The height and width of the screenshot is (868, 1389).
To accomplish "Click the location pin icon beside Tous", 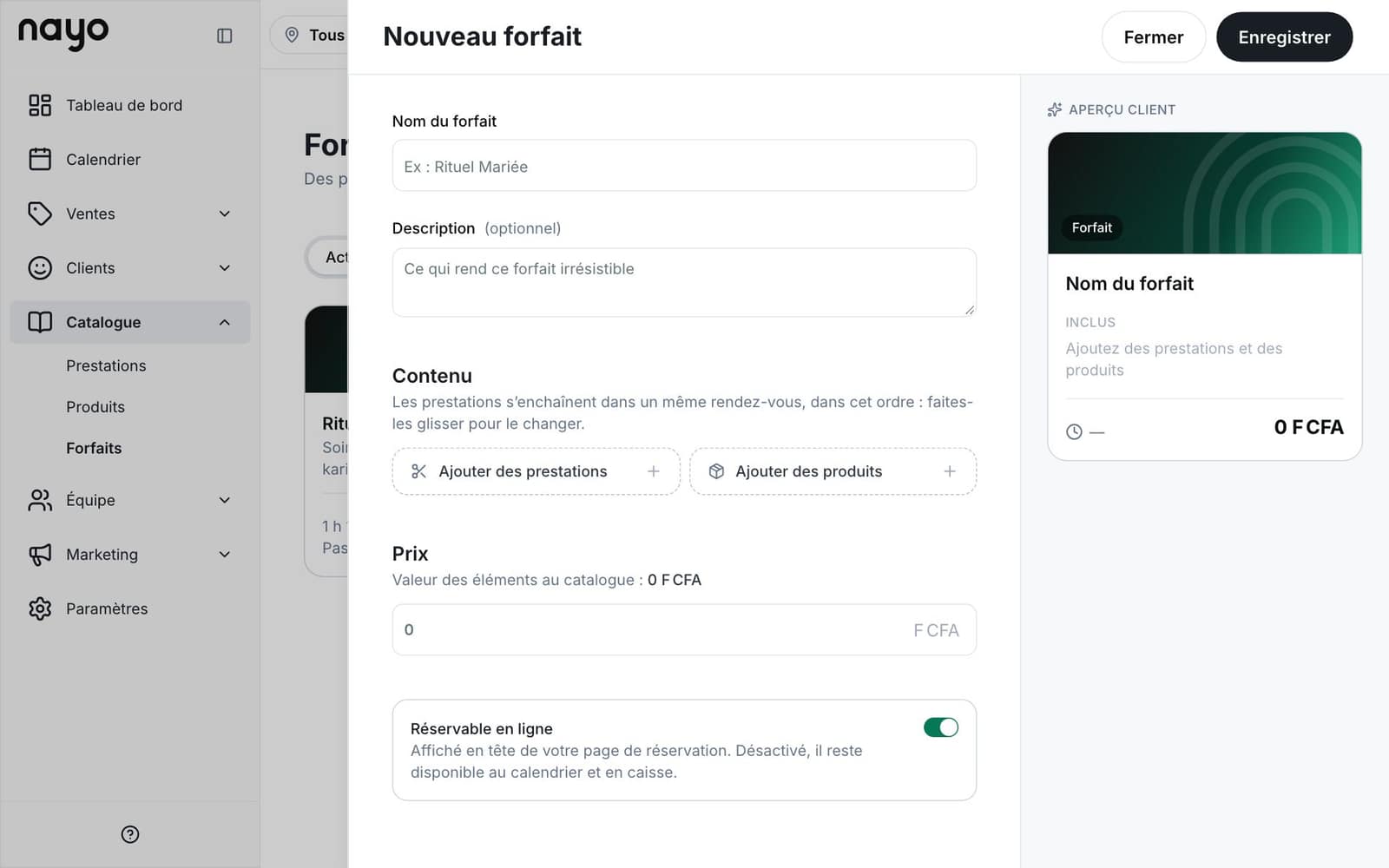I will (293, 35).
